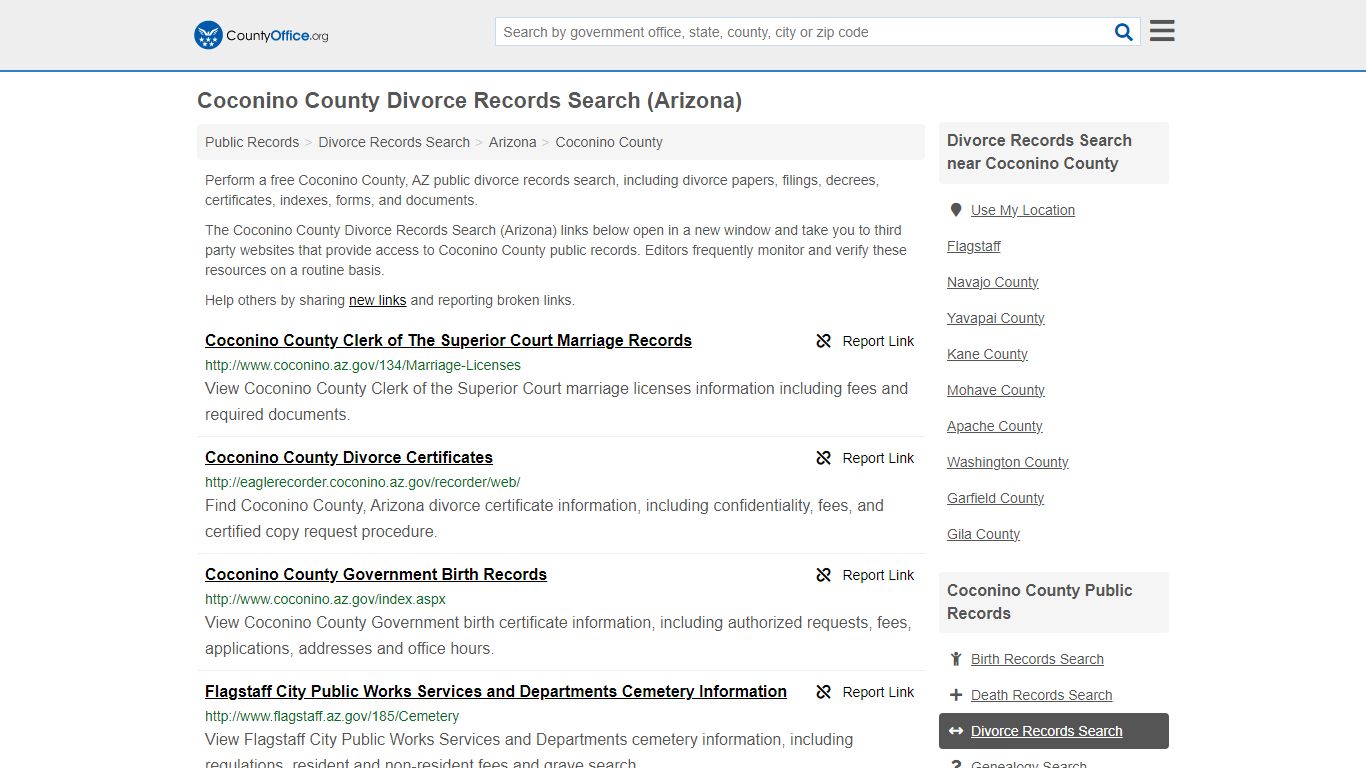Open the hamburger menu icon
The image size is (1366, 768).
[x=1162, y=31]
